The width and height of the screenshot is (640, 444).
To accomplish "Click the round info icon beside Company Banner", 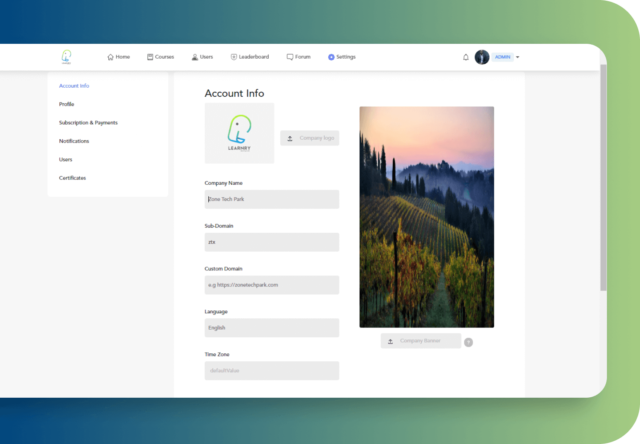I will pyautogui.click(x=469, y=342).
